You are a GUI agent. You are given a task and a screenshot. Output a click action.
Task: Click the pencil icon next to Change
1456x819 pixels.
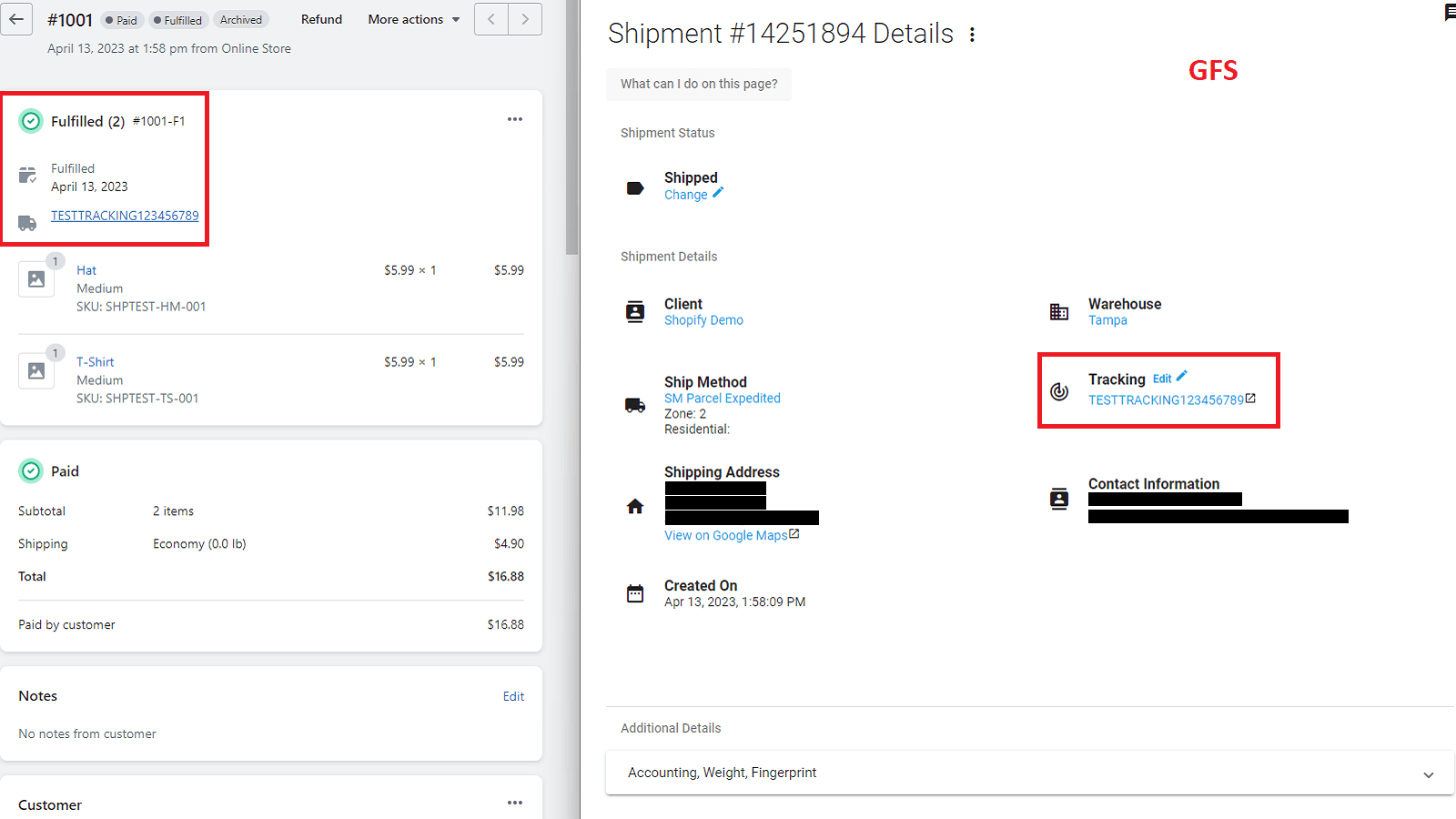717,192
